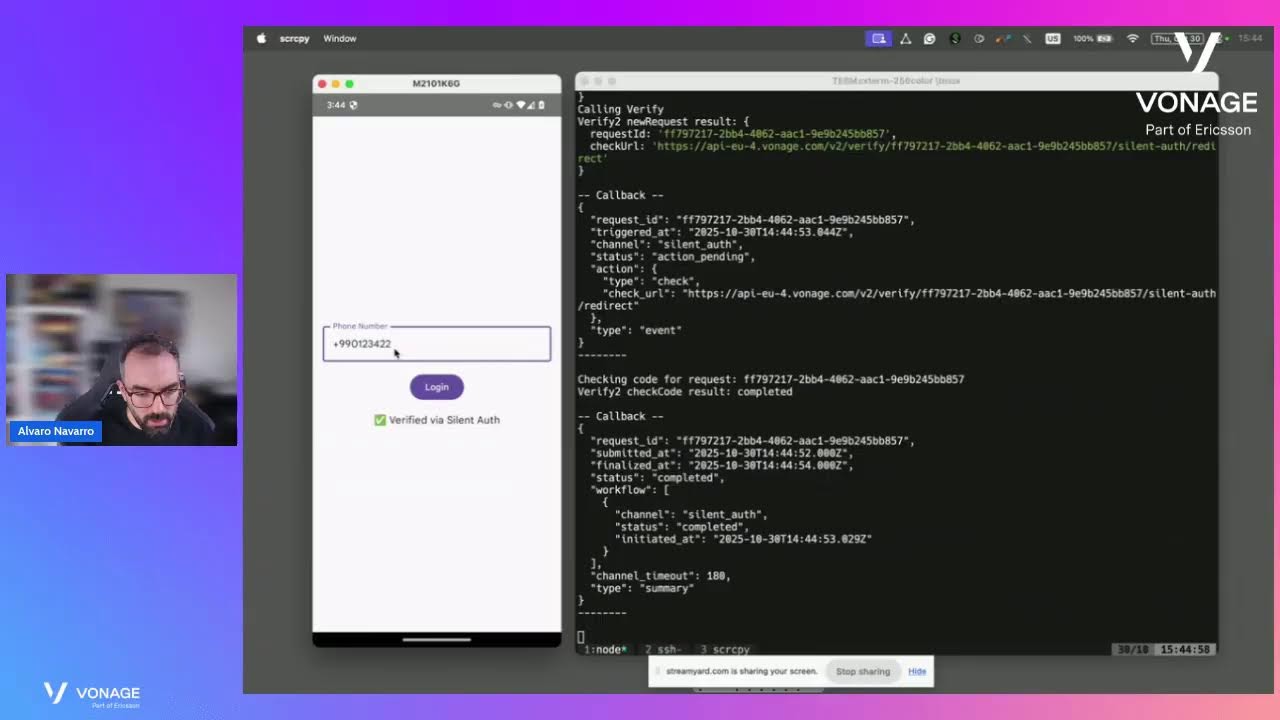The width and height of the screenshot is (1280, 720).
Task: Click the phone status bar link icon
Action: [497, 105]
